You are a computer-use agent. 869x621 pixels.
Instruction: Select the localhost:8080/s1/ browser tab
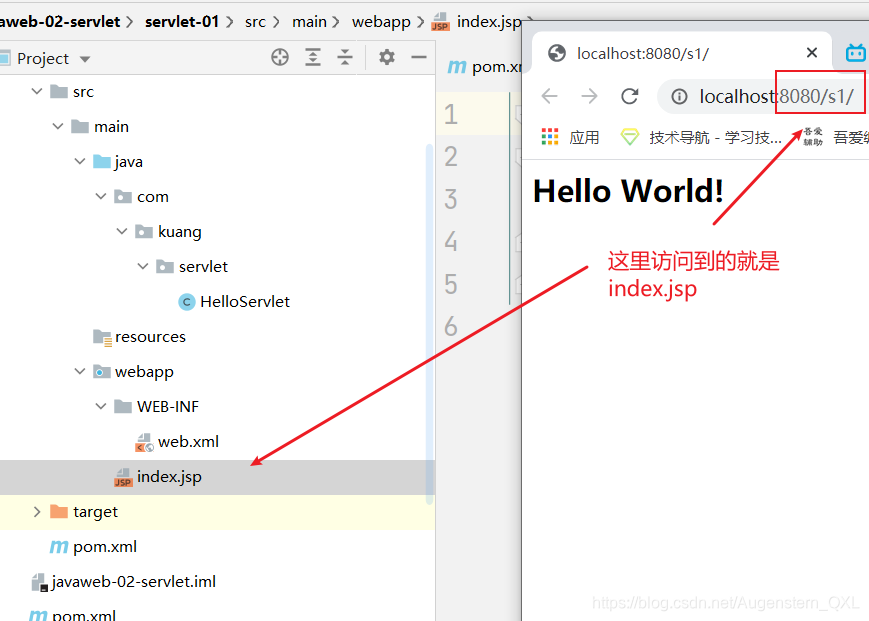click(x=643, y=53)
